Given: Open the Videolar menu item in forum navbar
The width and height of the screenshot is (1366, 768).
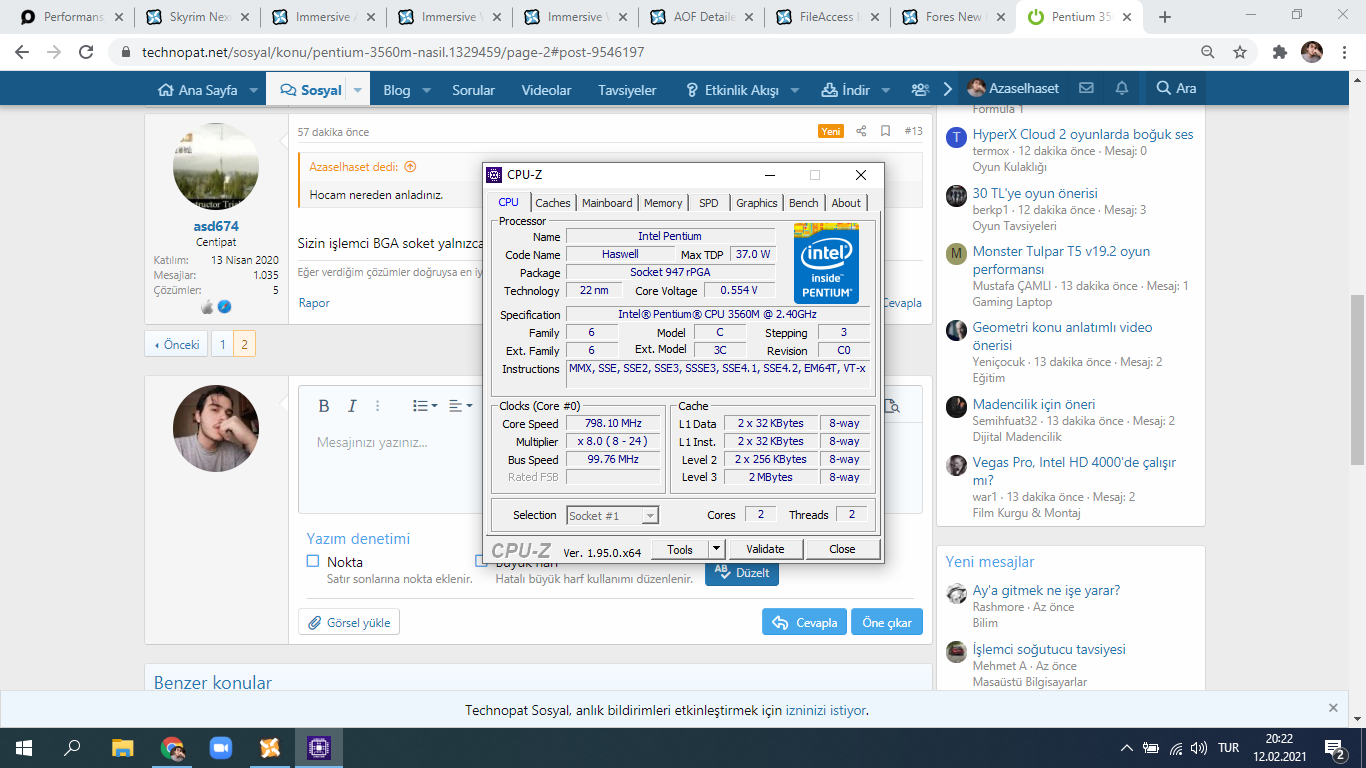Looking at the screenshot, I should click(x=546, y=90).
